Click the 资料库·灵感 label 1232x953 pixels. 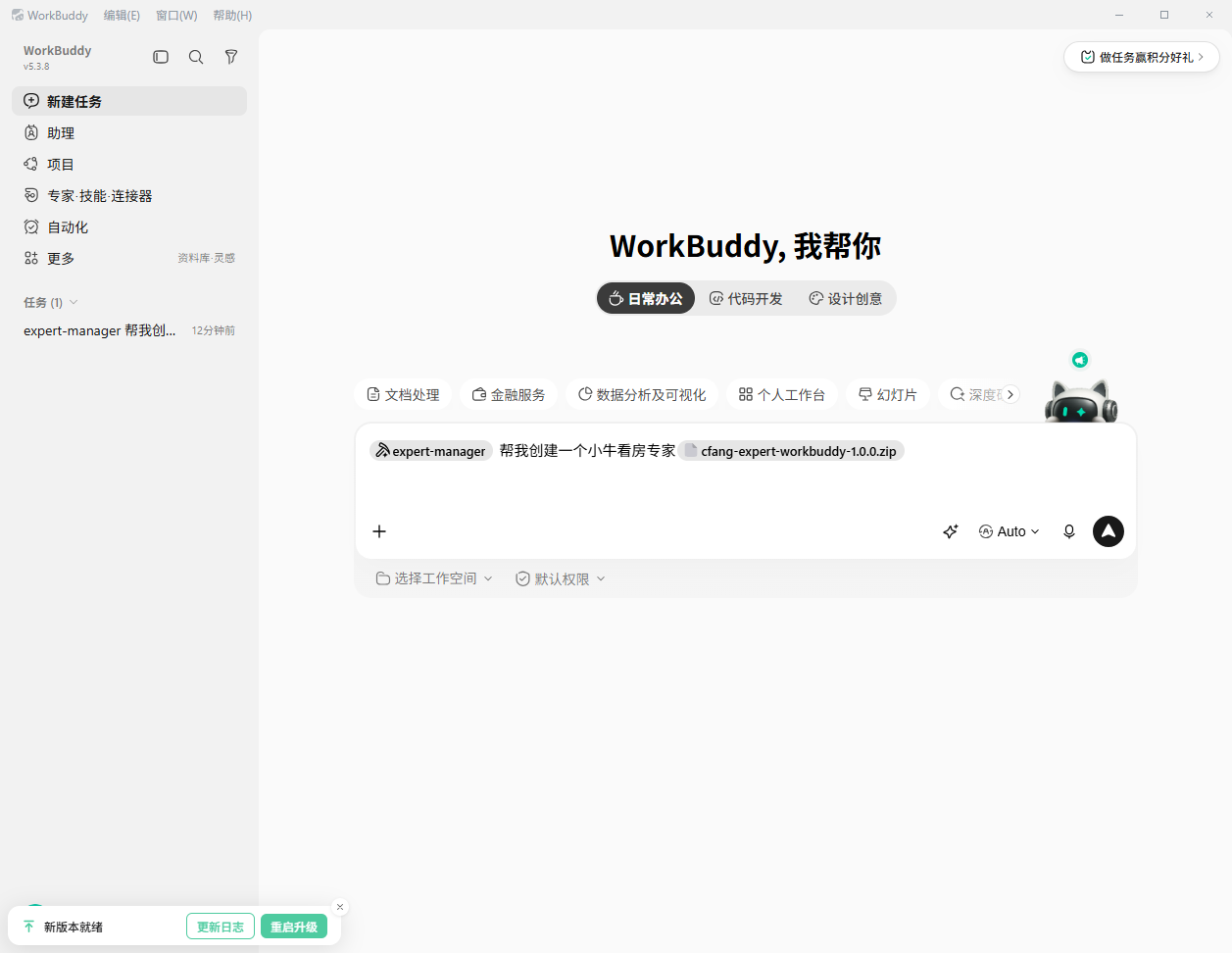point(206,258)
